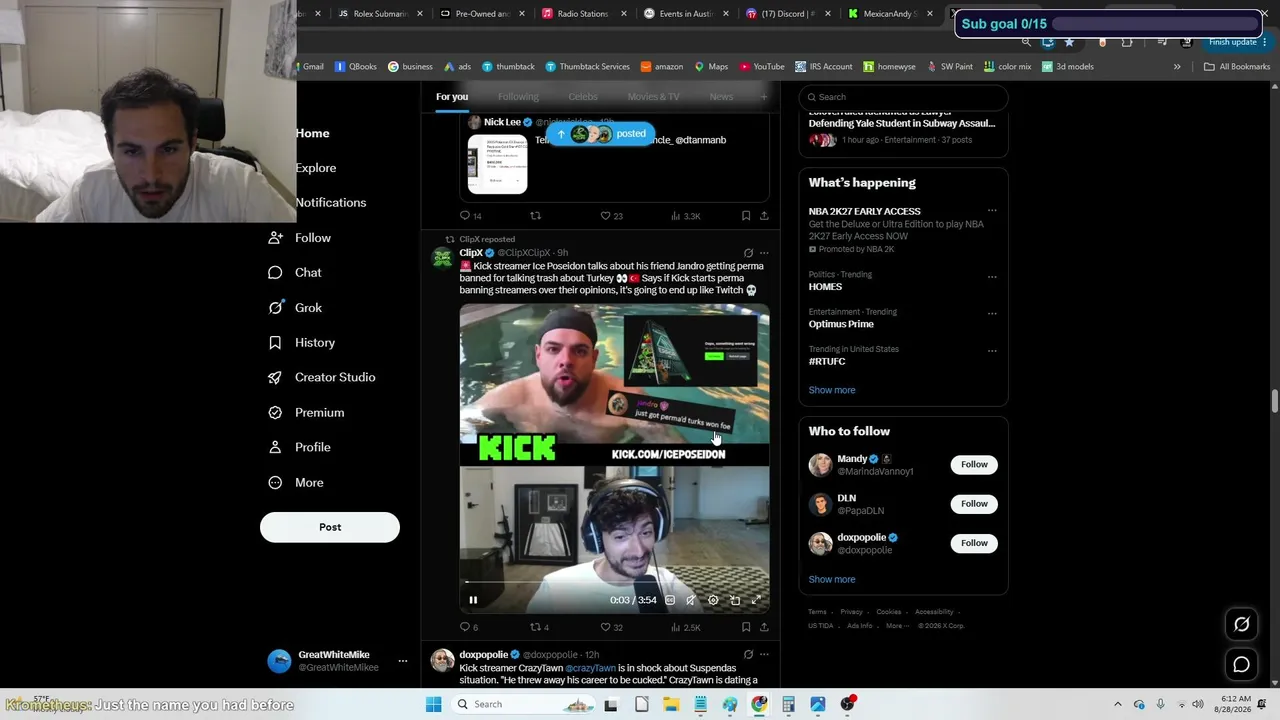Image resolution: width=1280 pixels, height=720 pixels.
Task: Bookmark the ClipX post
Action: click(746, 628)
